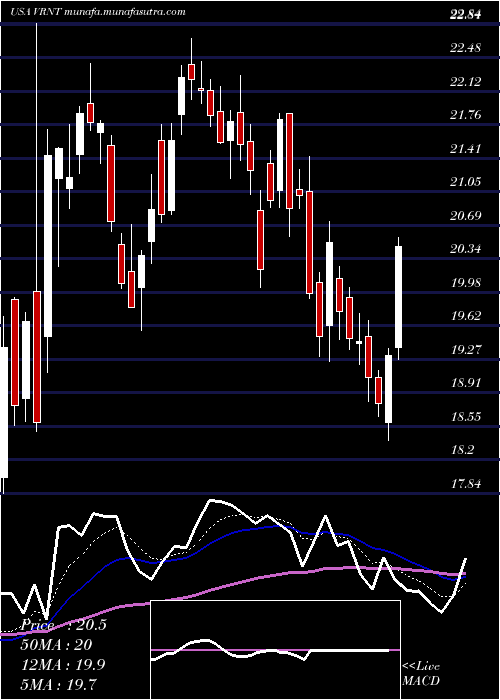Click the 17.84 price axis label

tap(466, 483)
